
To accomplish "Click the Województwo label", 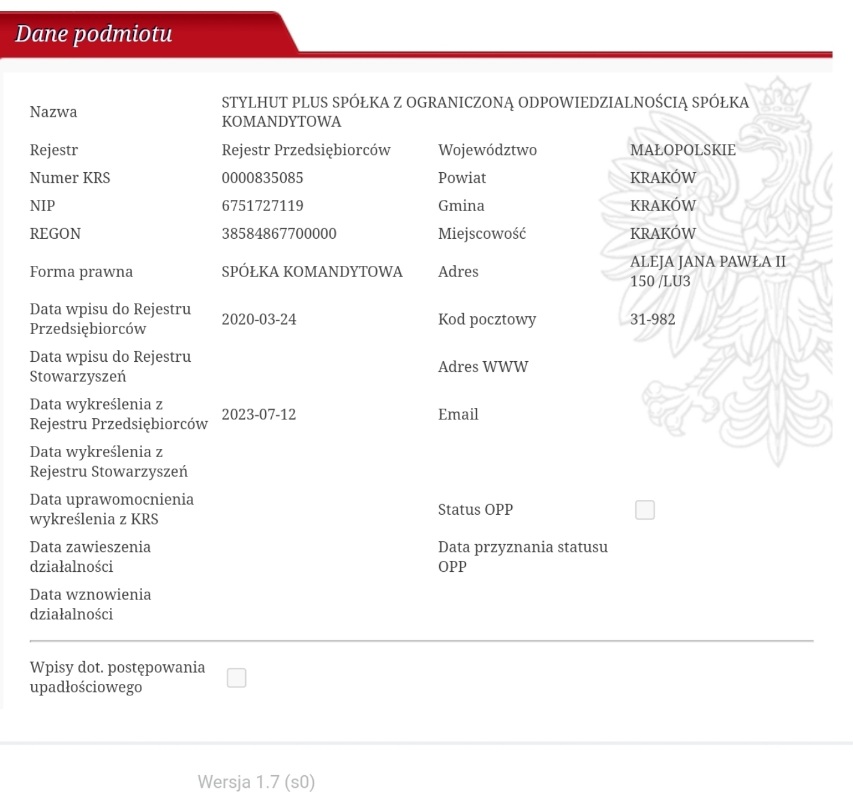I will (487, 150).
